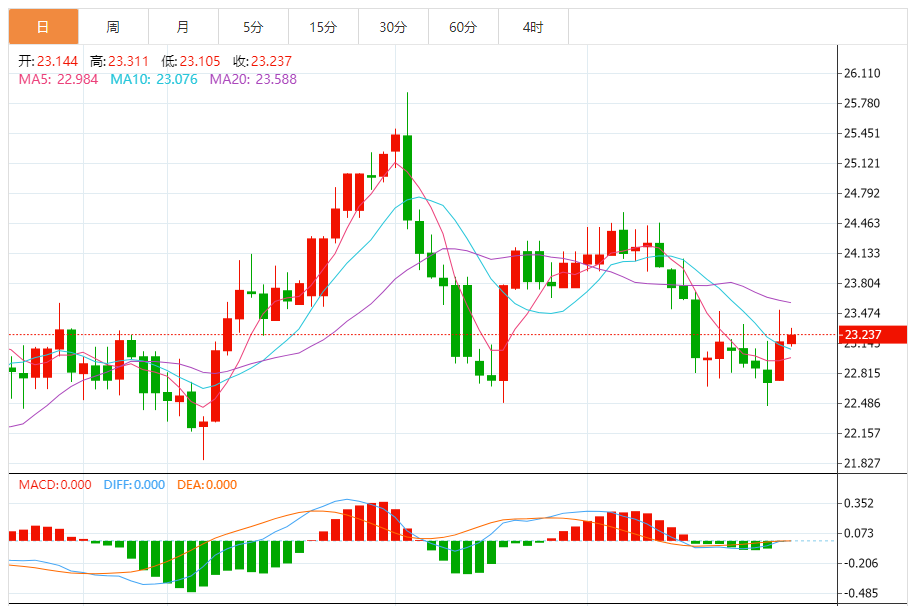This screenshot has width=916, height=606.
Task: Click the last red candlestick on the chart
Action: click(792, 340)
